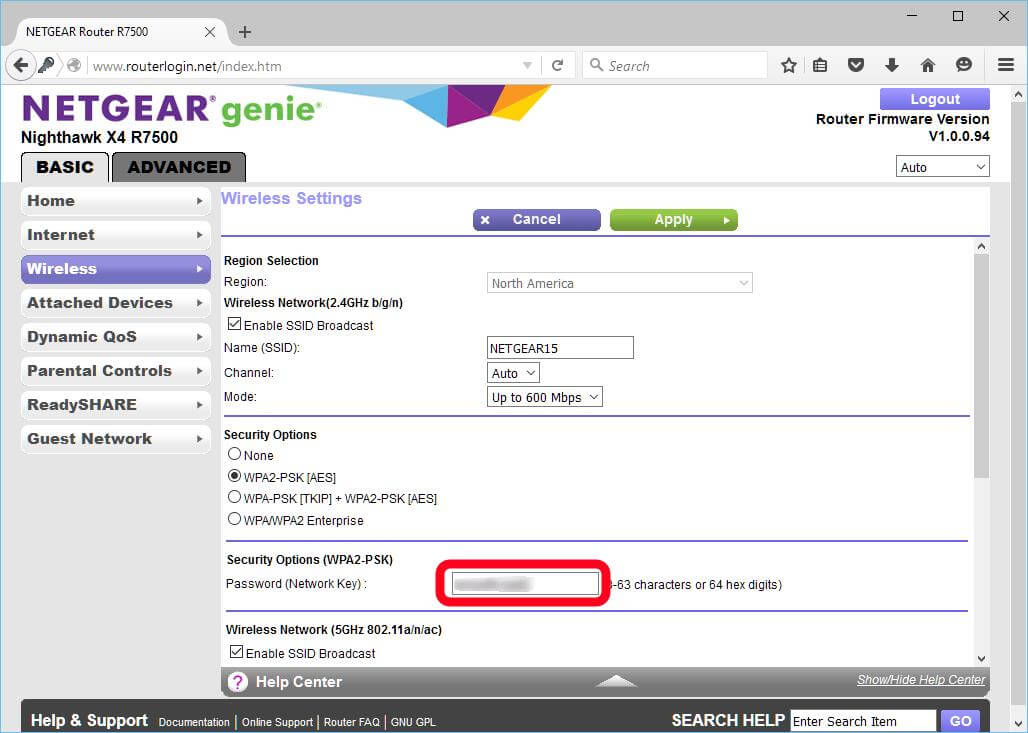Open Attached Devices in sidebar
Viewport: 1028px width, 733px height.
click(115, 303)
